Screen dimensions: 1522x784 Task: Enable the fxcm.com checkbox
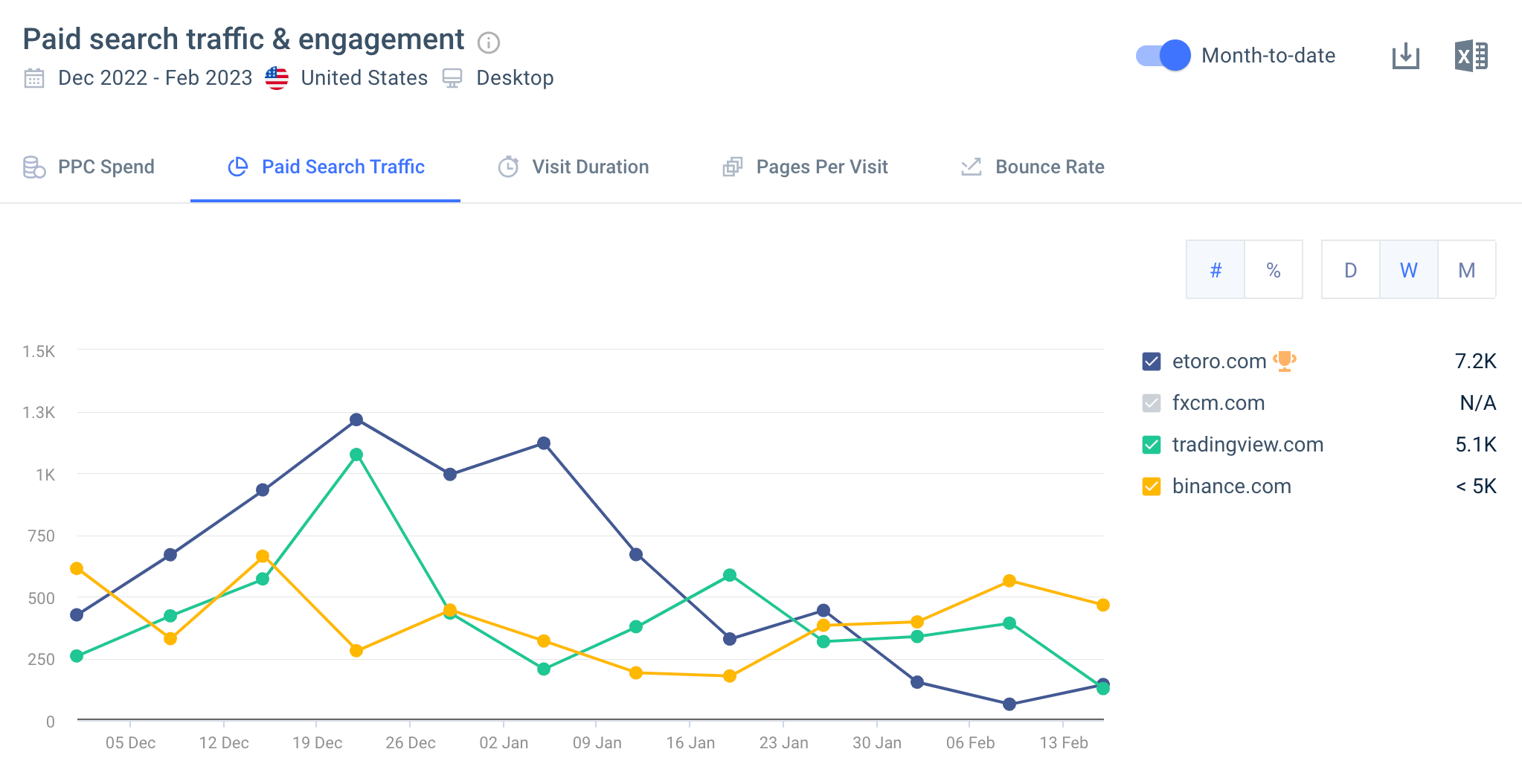coord(1150,402)
